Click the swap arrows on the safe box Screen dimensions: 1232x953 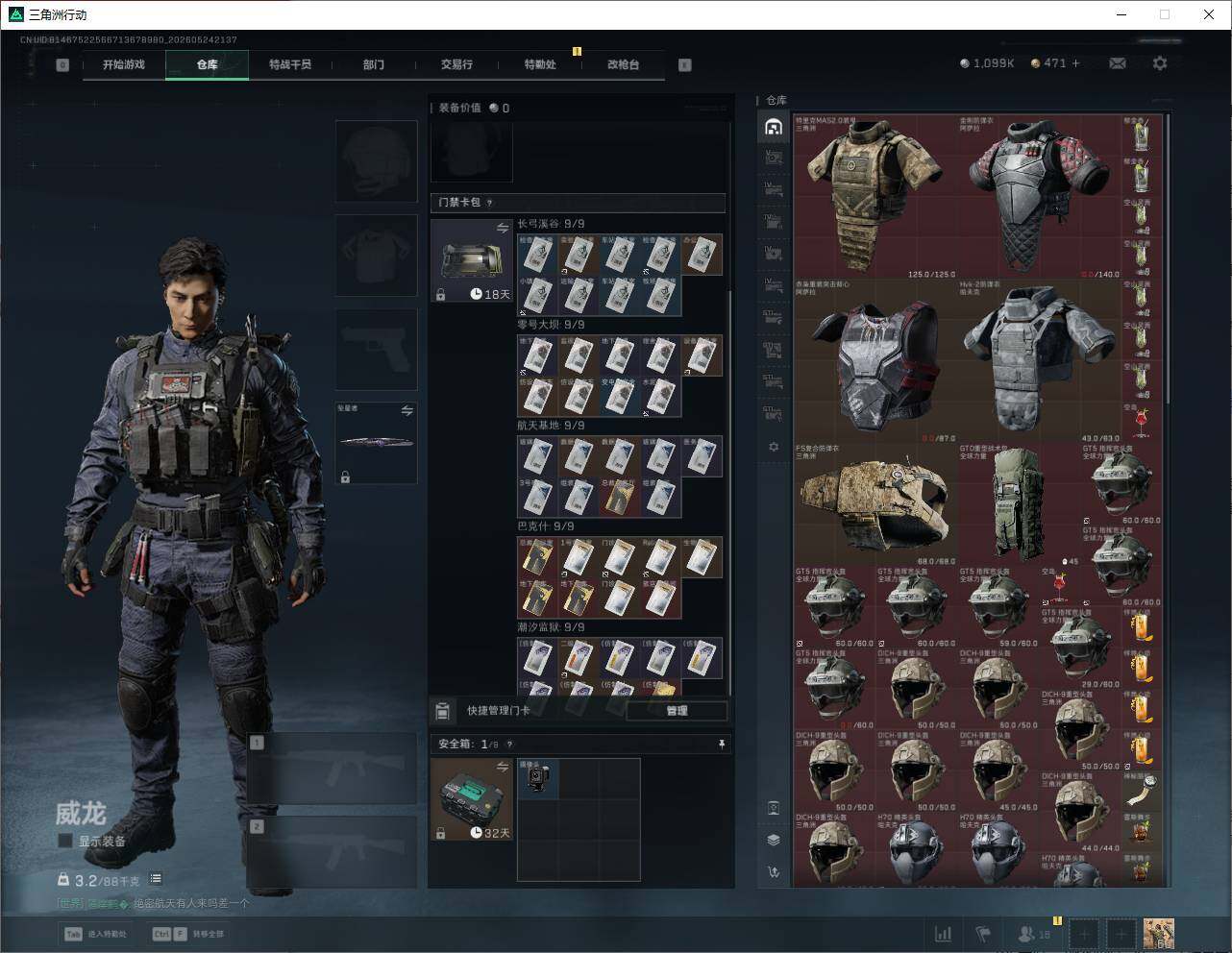pyautogui.click(x=503, y=767)
